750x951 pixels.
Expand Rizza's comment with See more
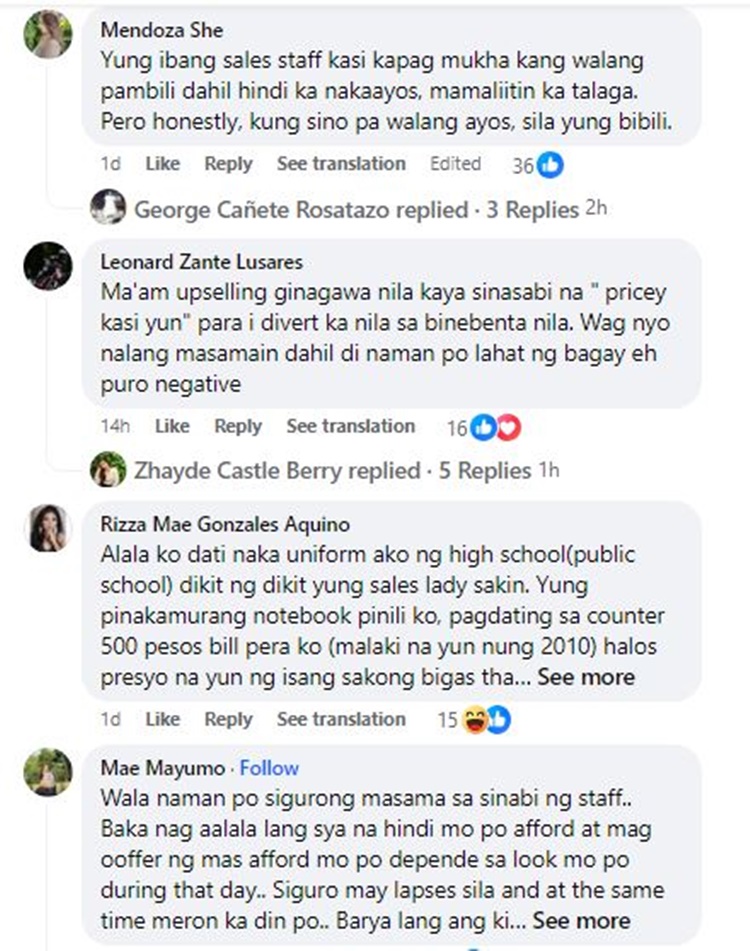tap(586, 677)
